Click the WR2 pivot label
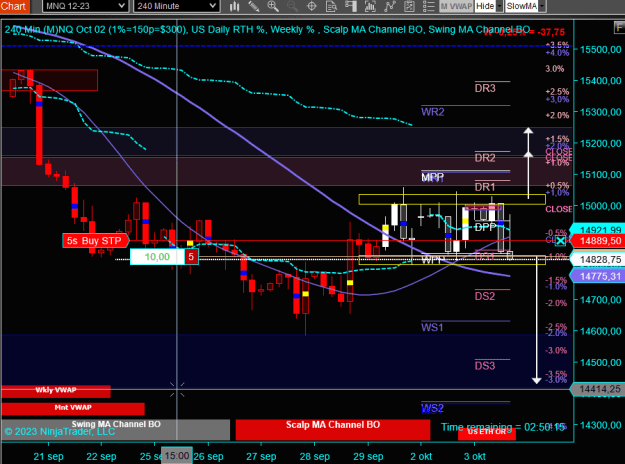 (x=432, y=112)
